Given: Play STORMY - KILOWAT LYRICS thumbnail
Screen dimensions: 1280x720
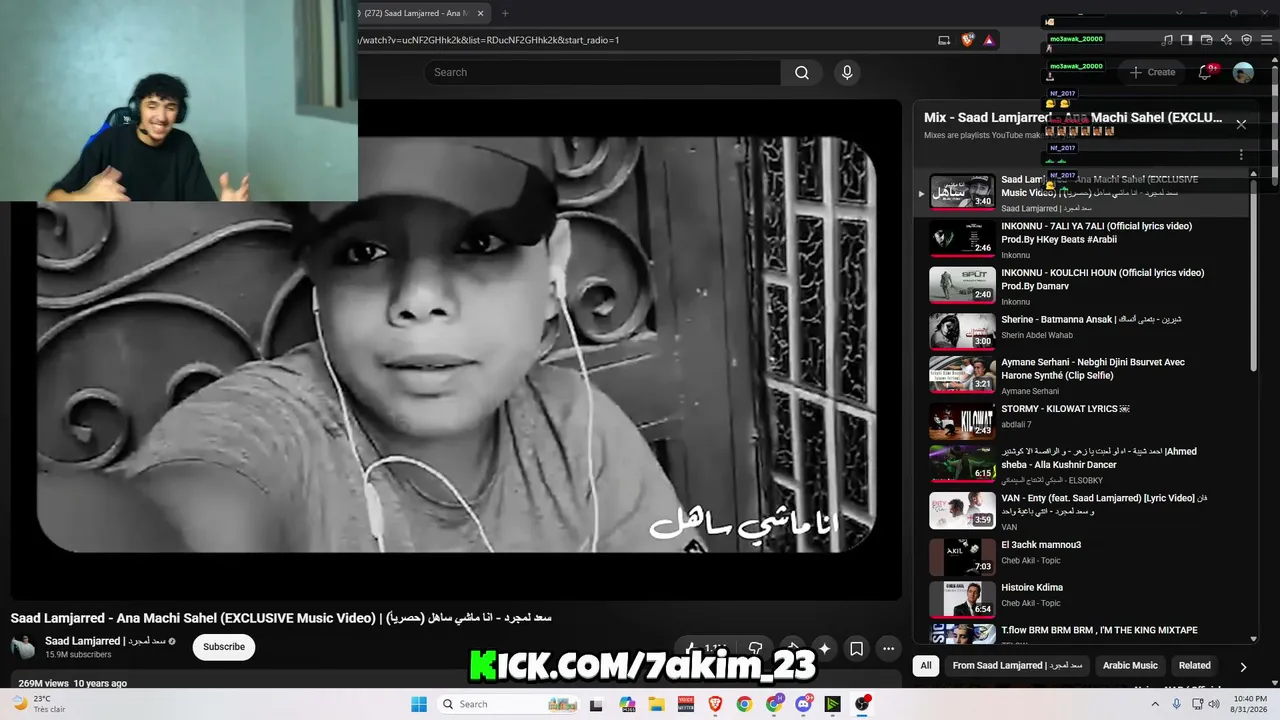Looking at the screenshot, I should coord(962,421).
